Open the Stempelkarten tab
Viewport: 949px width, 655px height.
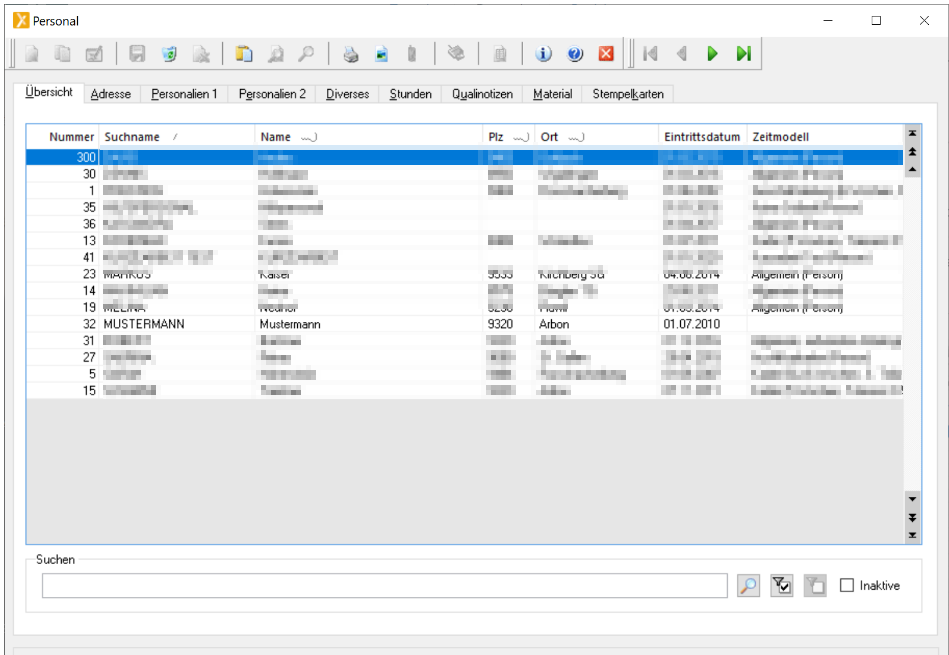click(628, 94)
